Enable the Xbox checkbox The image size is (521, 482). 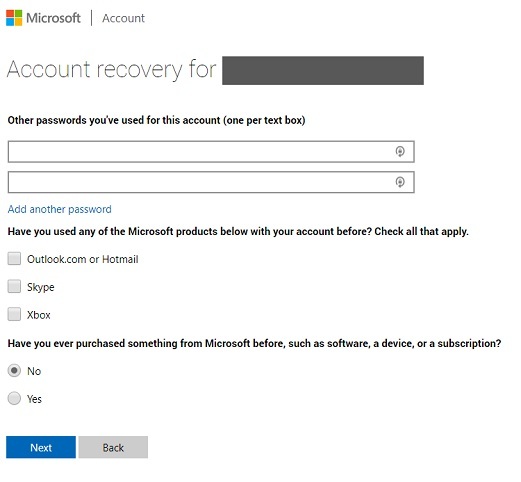[14, 314]
